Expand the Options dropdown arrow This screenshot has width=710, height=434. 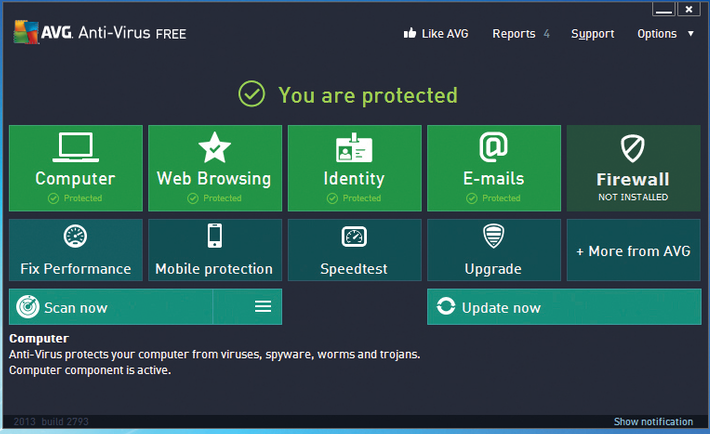[x=691, y=34]
